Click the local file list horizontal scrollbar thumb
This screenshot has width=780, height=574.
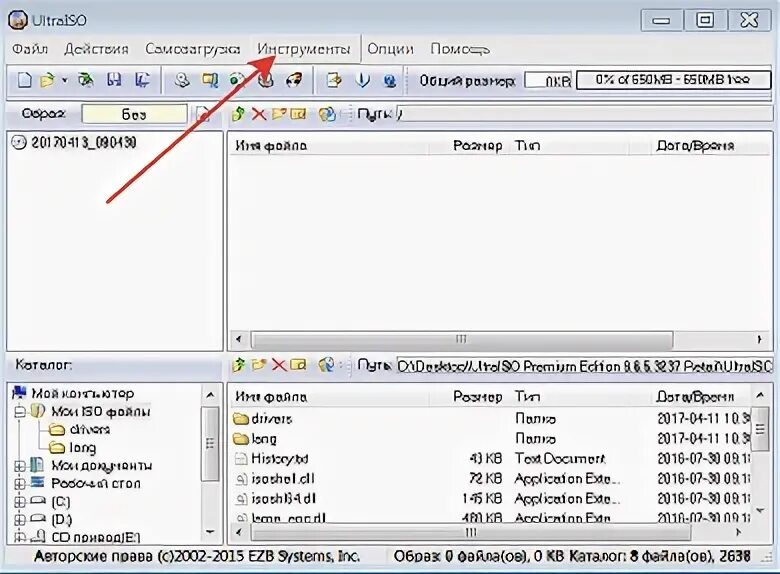[471, 533]
